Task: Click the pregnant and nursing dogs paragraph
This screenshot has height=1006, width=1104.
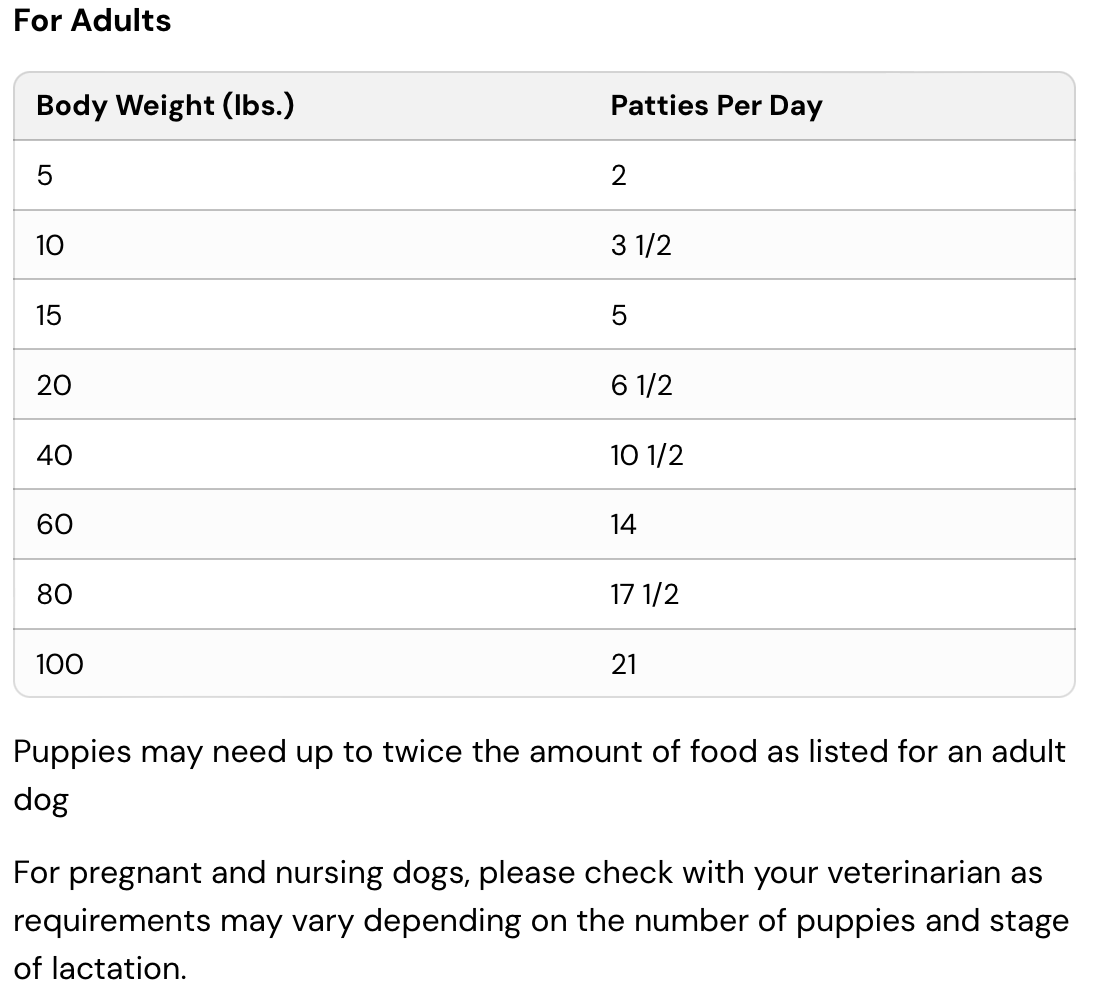Action: click(x=540, y=920)
